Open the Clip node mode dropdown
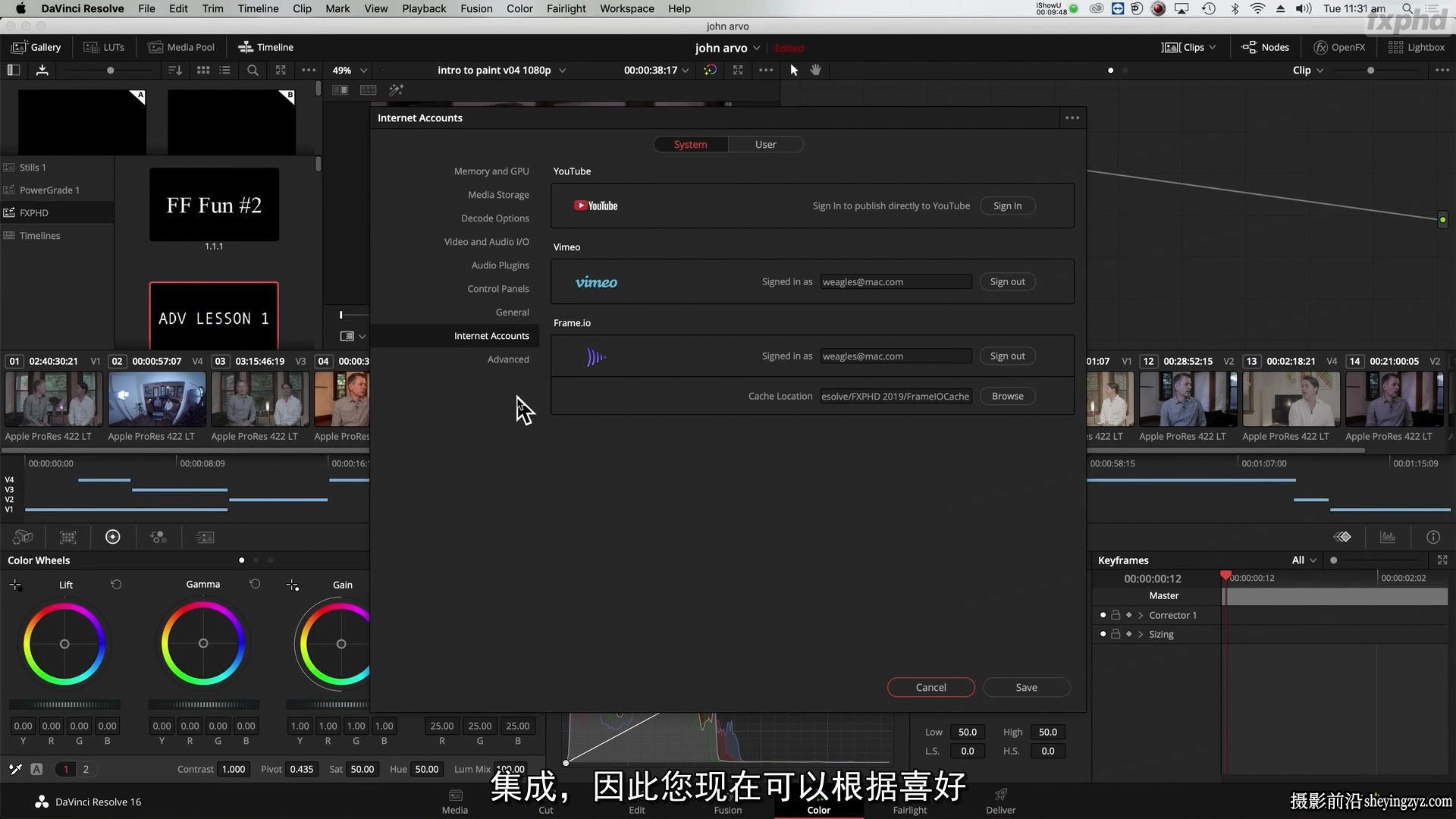The image size is (1456, 819). tap(1308, 70)
